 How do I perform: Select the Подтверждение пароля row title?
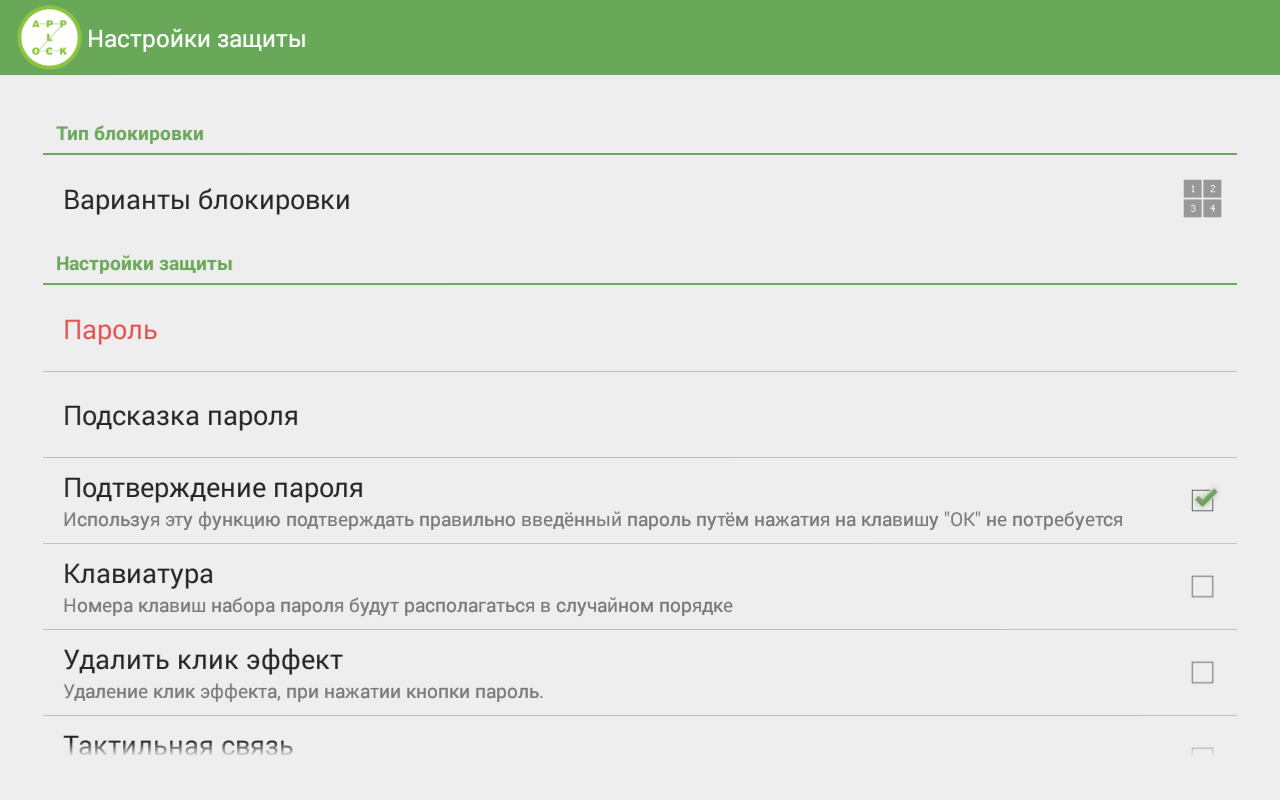[213, 488]
